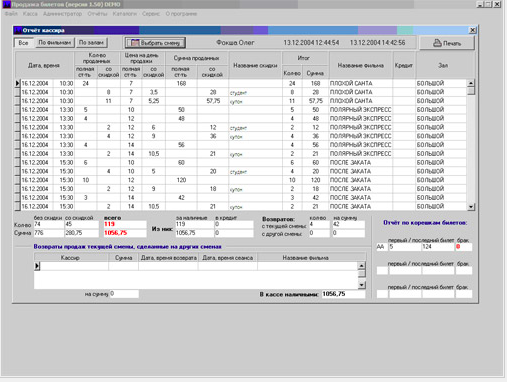Select ПЛОХОЙ САНТА in the 24-ticket row

[361, 83]
